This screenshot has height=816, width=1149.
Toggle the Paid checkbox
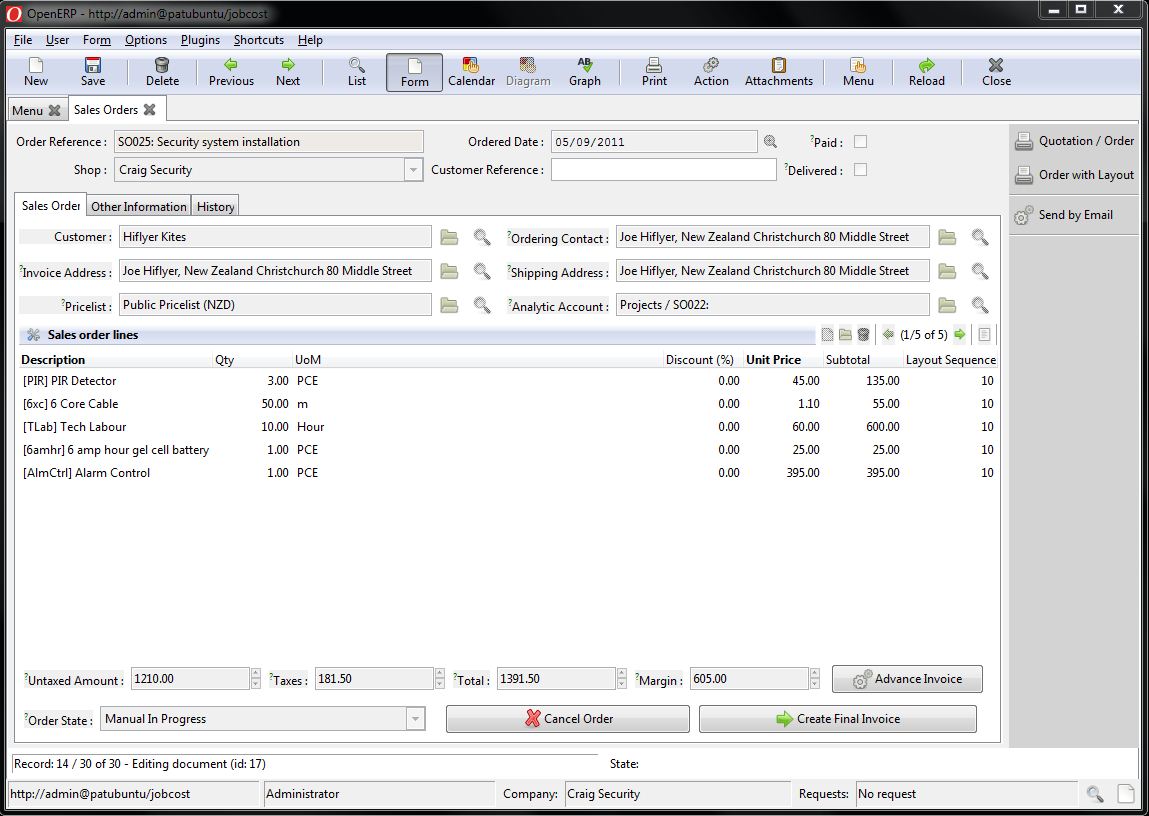coord(860,142)
